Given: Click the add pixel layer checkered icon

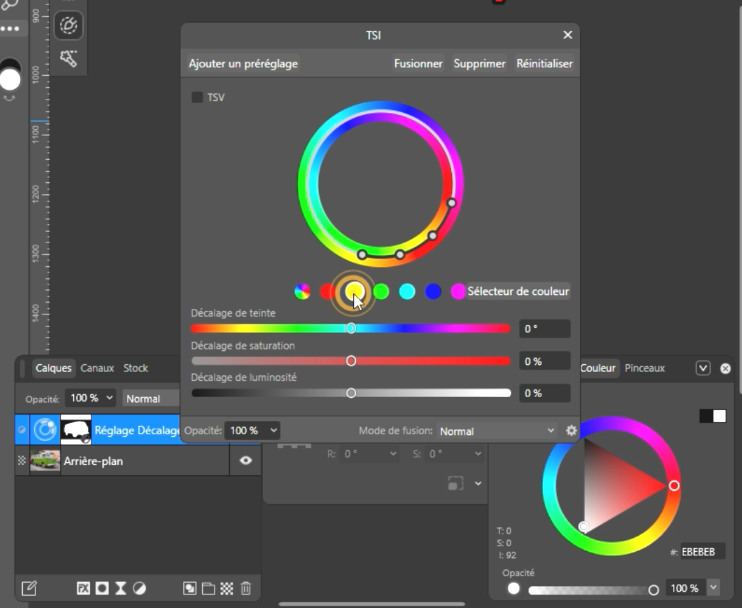Looking at the screenshot, I should (227, 588).
